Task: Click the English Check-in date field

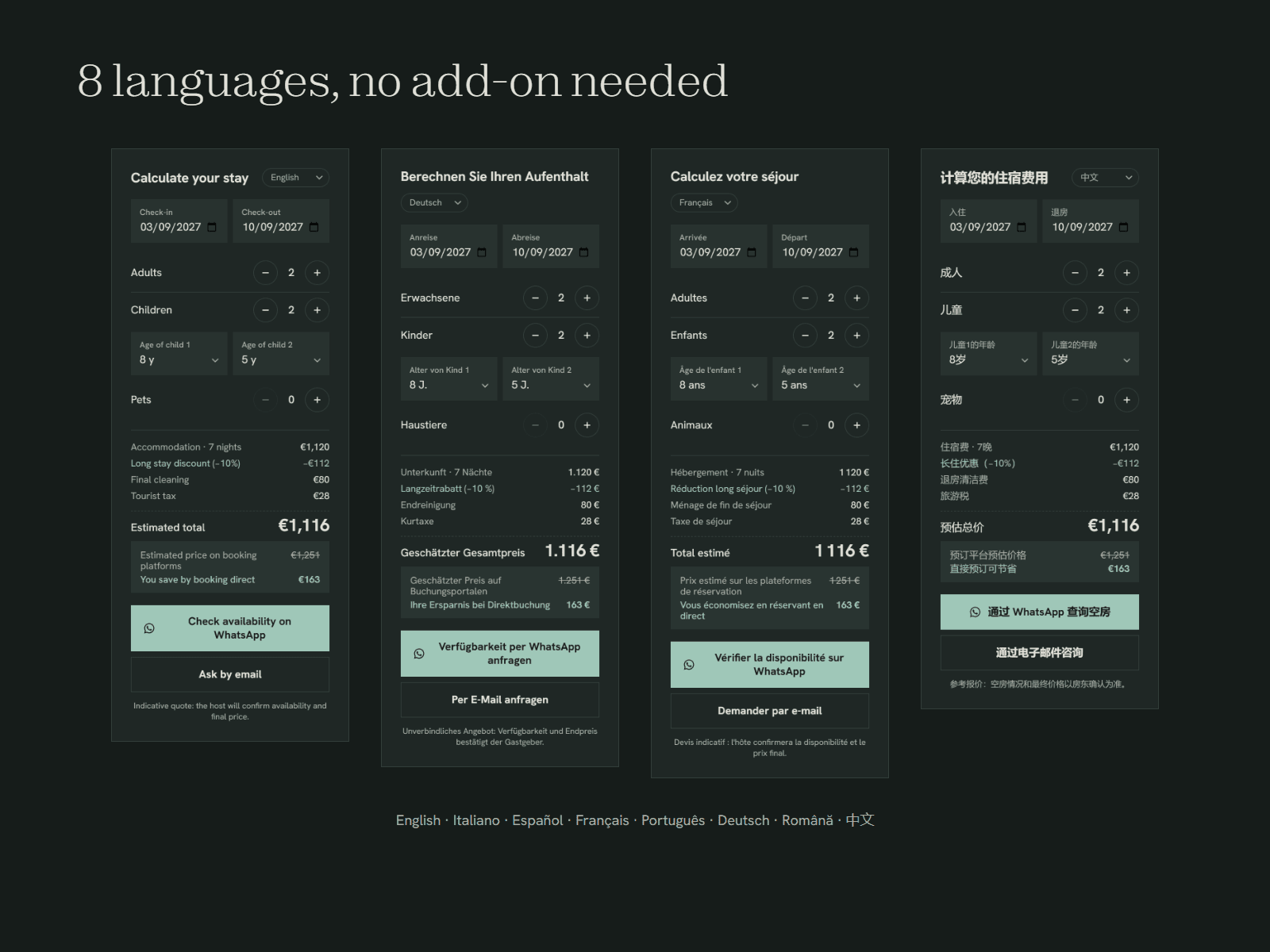Action: coord(179,221)
